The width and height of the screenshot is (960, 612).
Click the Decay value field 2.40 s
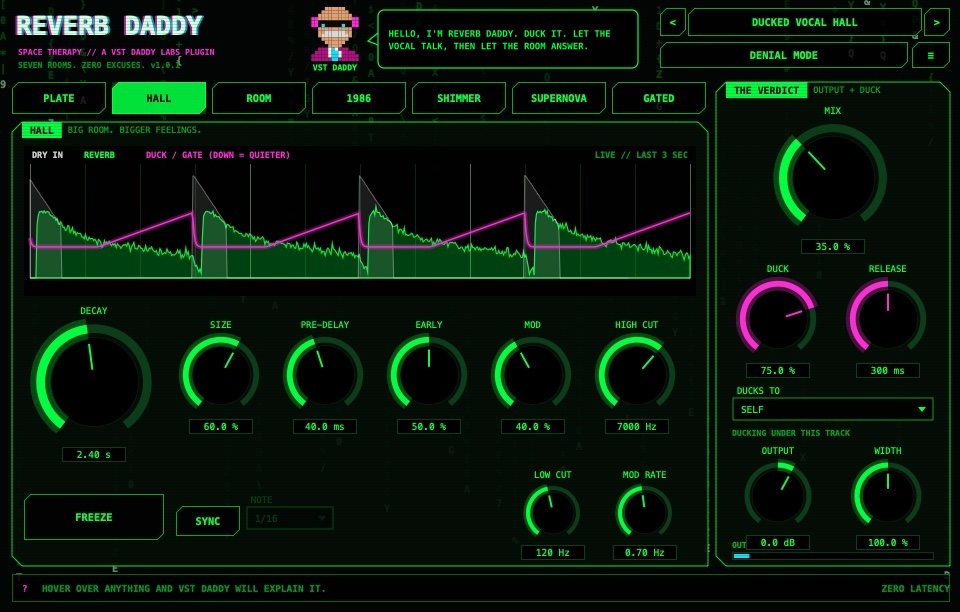[x=94, y=455]
